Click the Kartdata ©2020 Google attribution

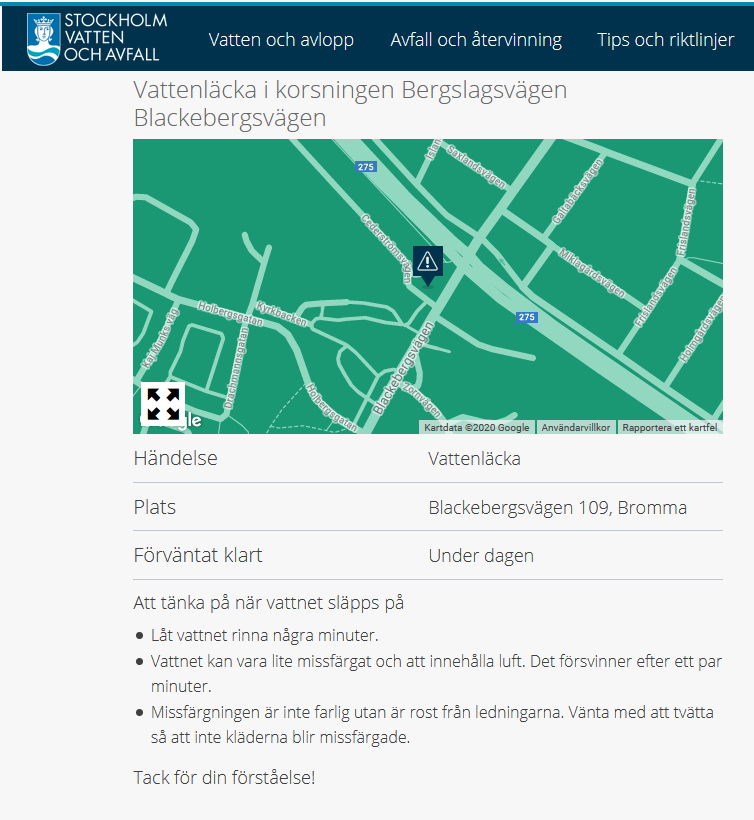coord(476,427)
